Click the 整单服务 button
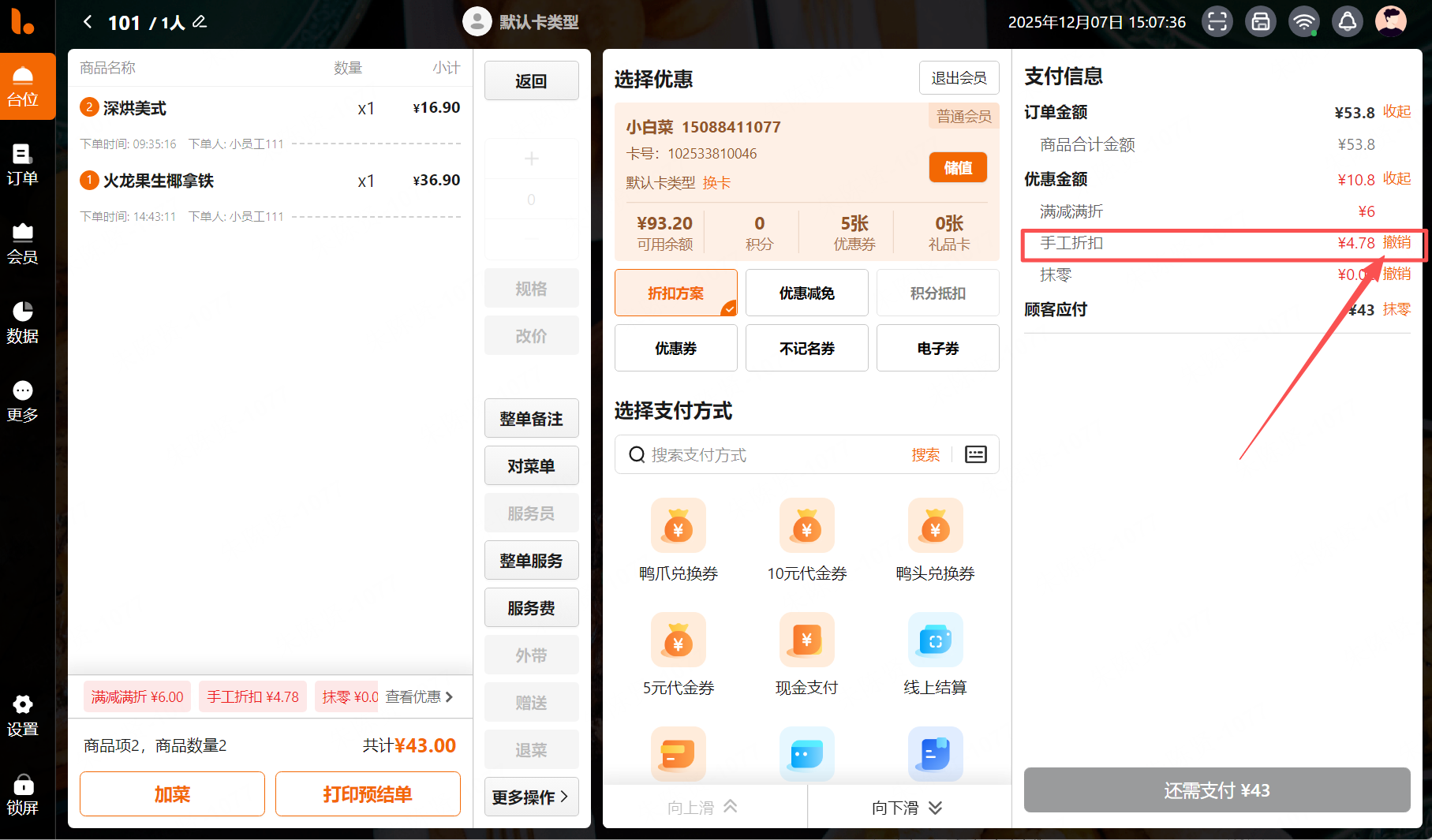The height and width of the screenshot is (840, 1432). [531, 560]
